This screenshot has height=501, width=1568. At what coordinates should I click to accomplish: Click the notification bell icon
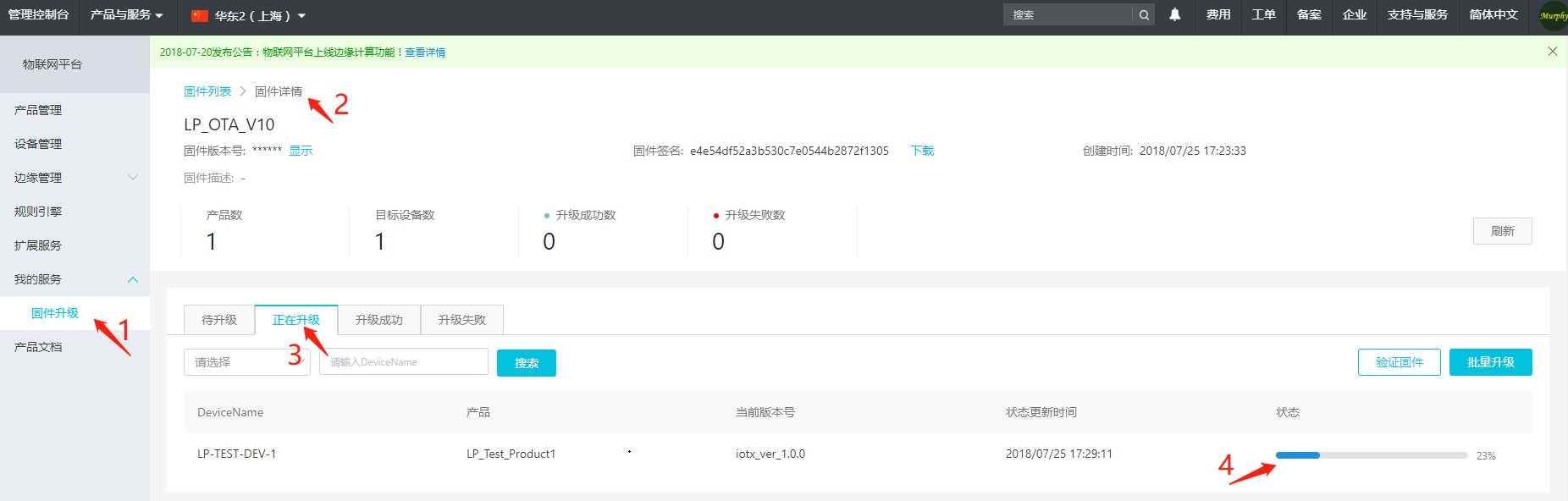[x=1174, y=14]
